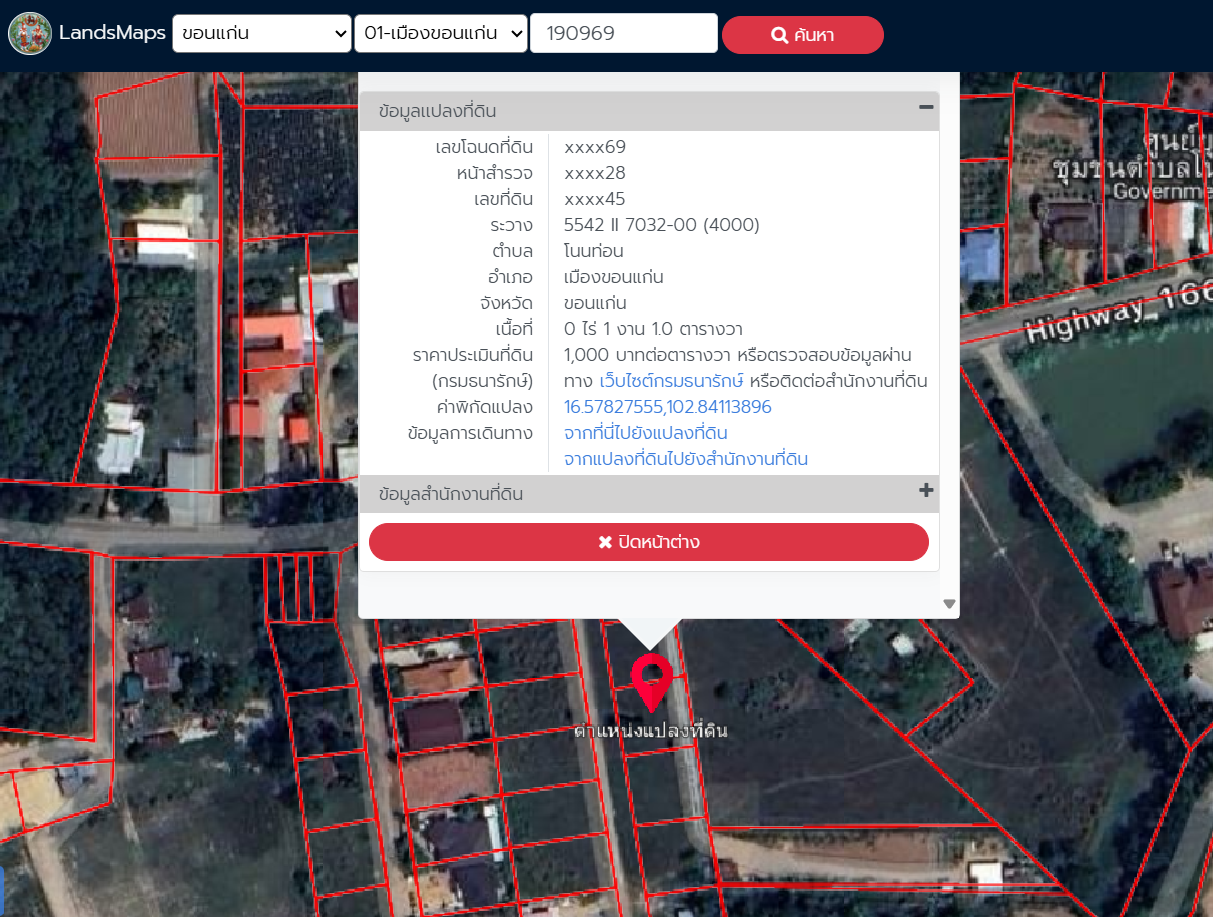This screenshot has width=1213, height=917.
Task: Click the LandsMaps title text
Action: [111, 33]
